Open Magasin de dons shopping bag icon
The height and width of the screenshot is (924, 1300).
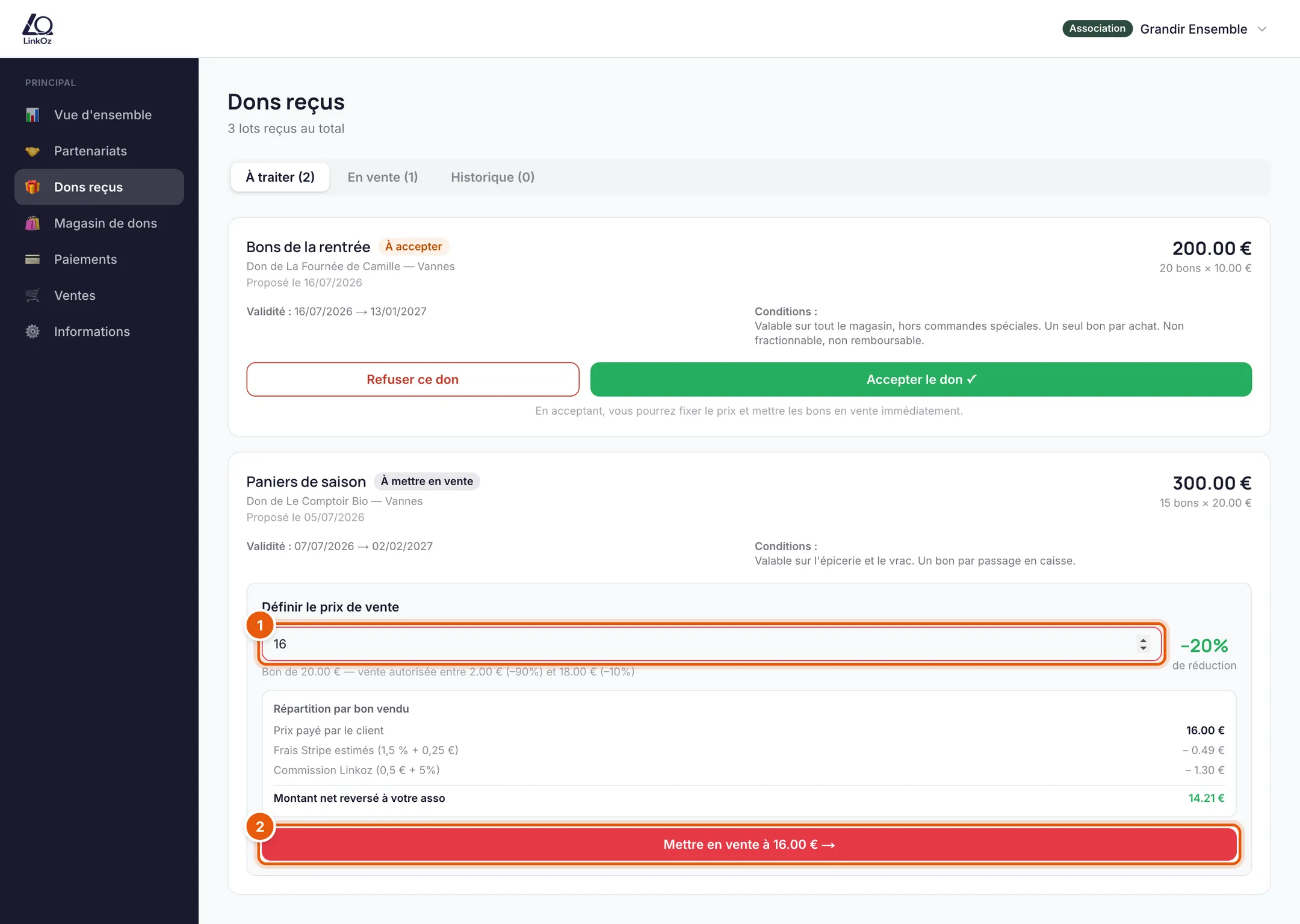click(32, 223)
